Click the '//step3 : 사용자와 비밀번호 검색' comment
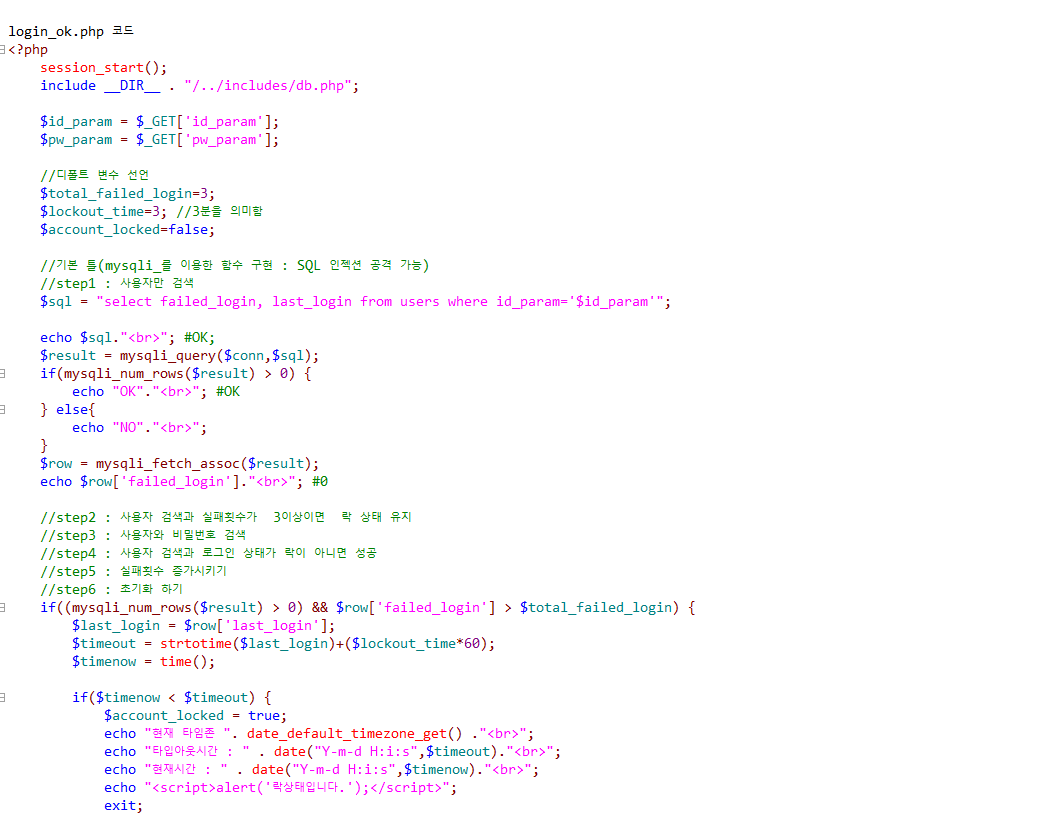 (x=143, y=535)
